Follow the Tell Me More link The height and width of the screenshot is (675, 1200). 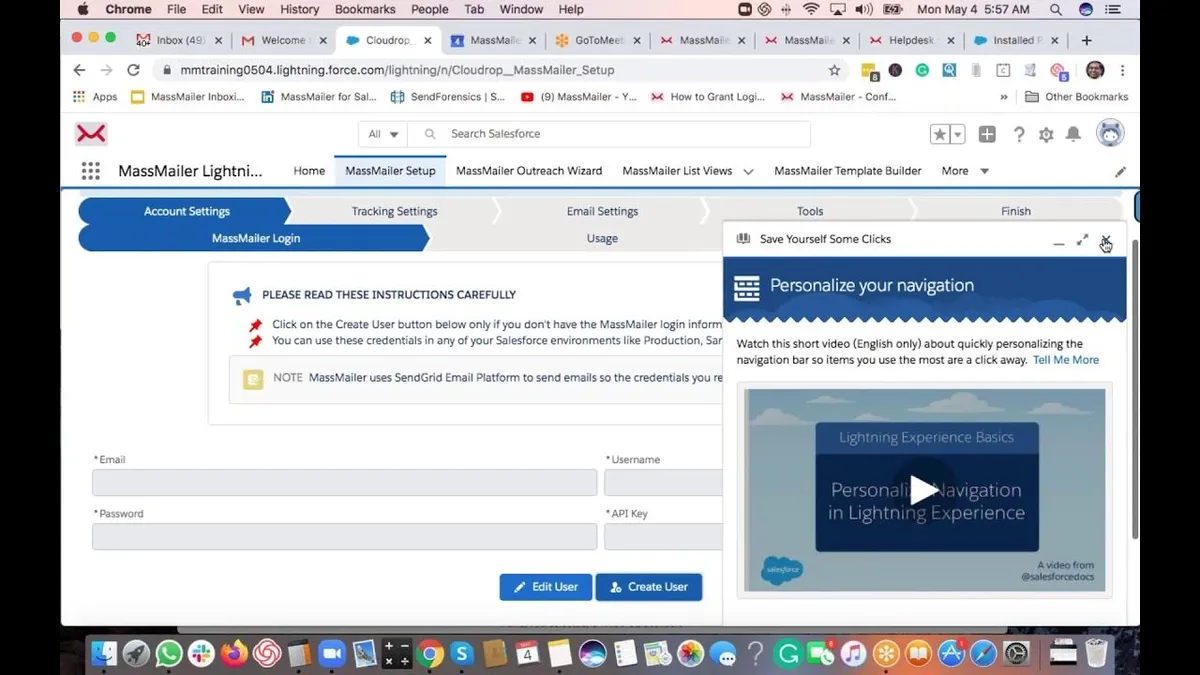(1066, 360)
